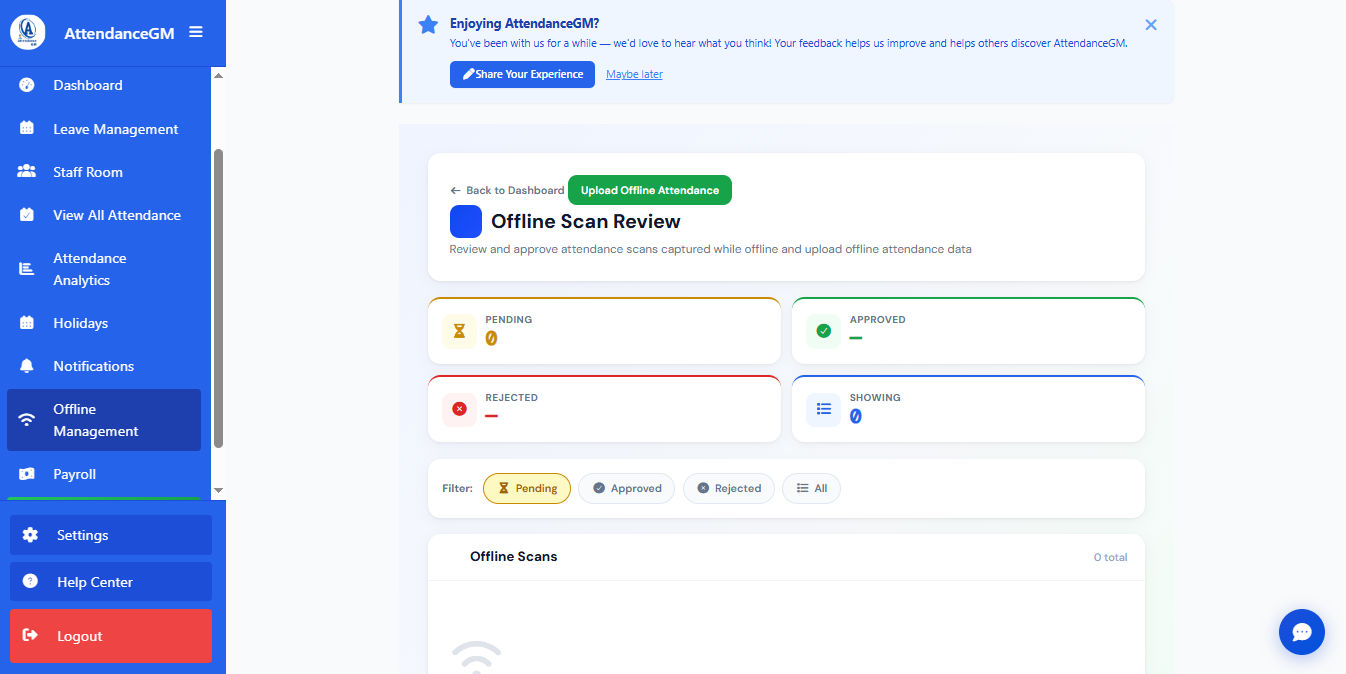The width and height of the screenshot is (1346, 674).
Task: Click the Maybe later link
Action: (634, 74)
